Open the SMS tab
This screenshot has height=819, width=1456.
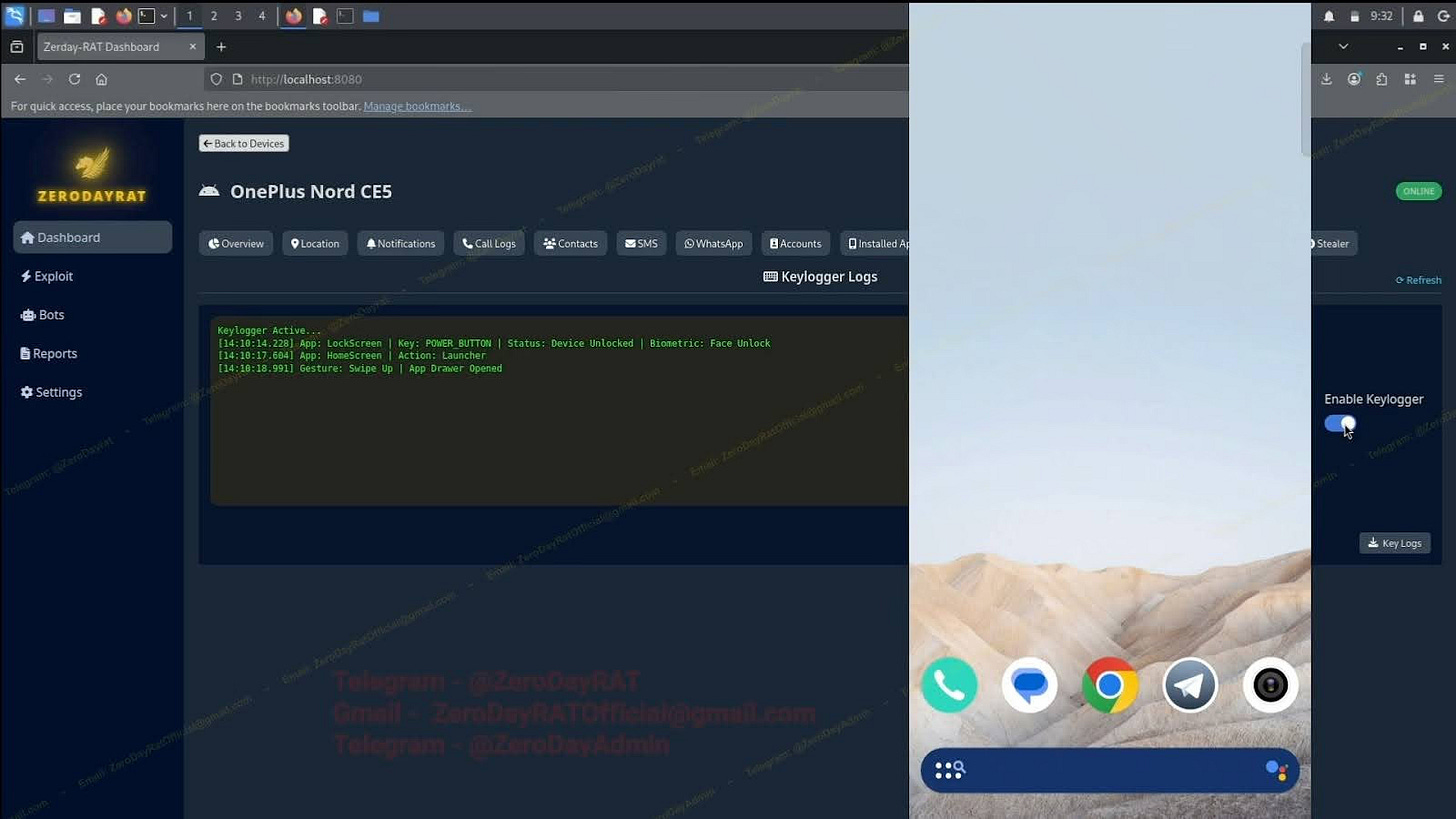click(x=641, y=243)
